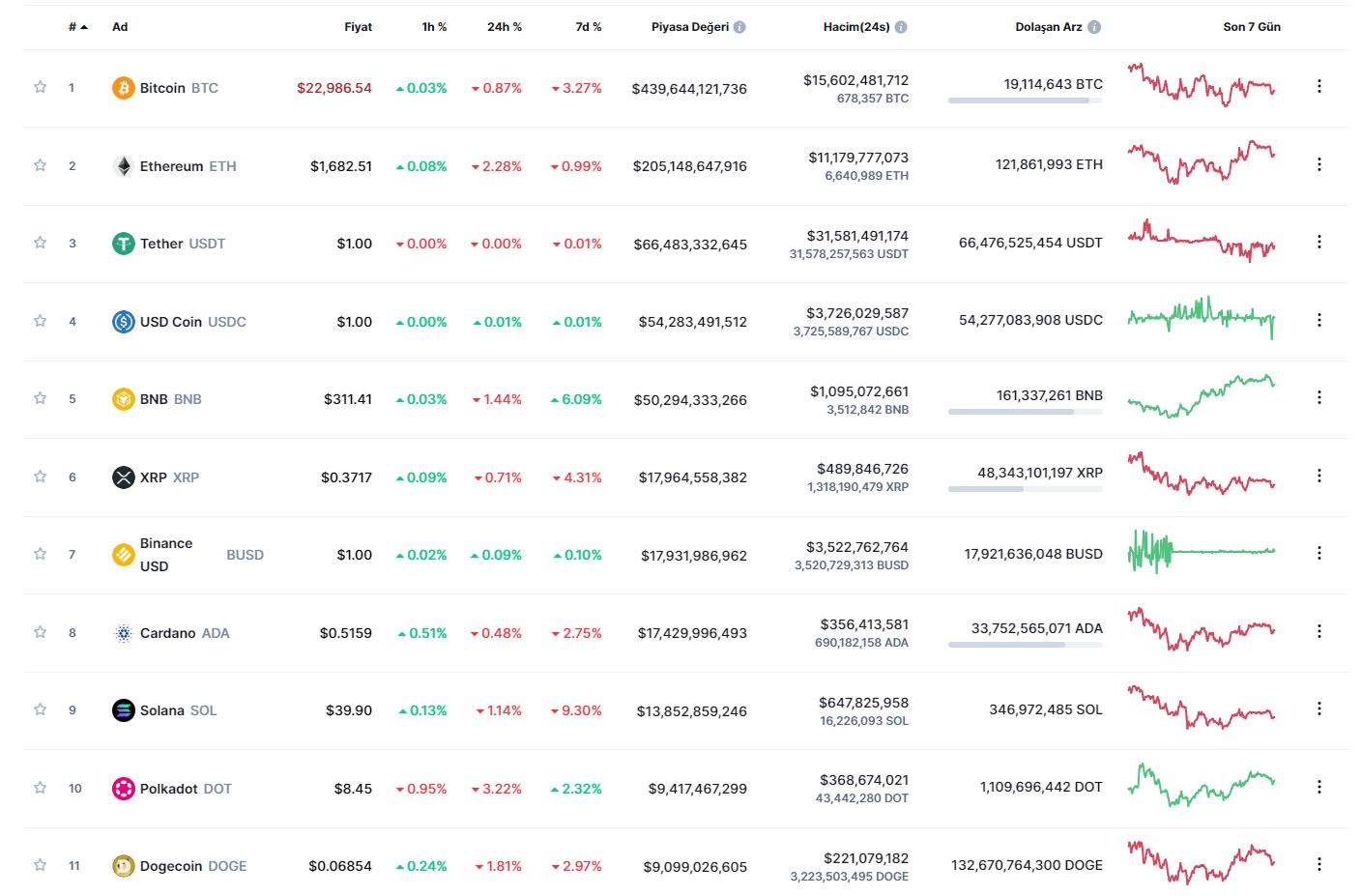
Task: Open the USD Coin name link
Action: click(171, 322)
